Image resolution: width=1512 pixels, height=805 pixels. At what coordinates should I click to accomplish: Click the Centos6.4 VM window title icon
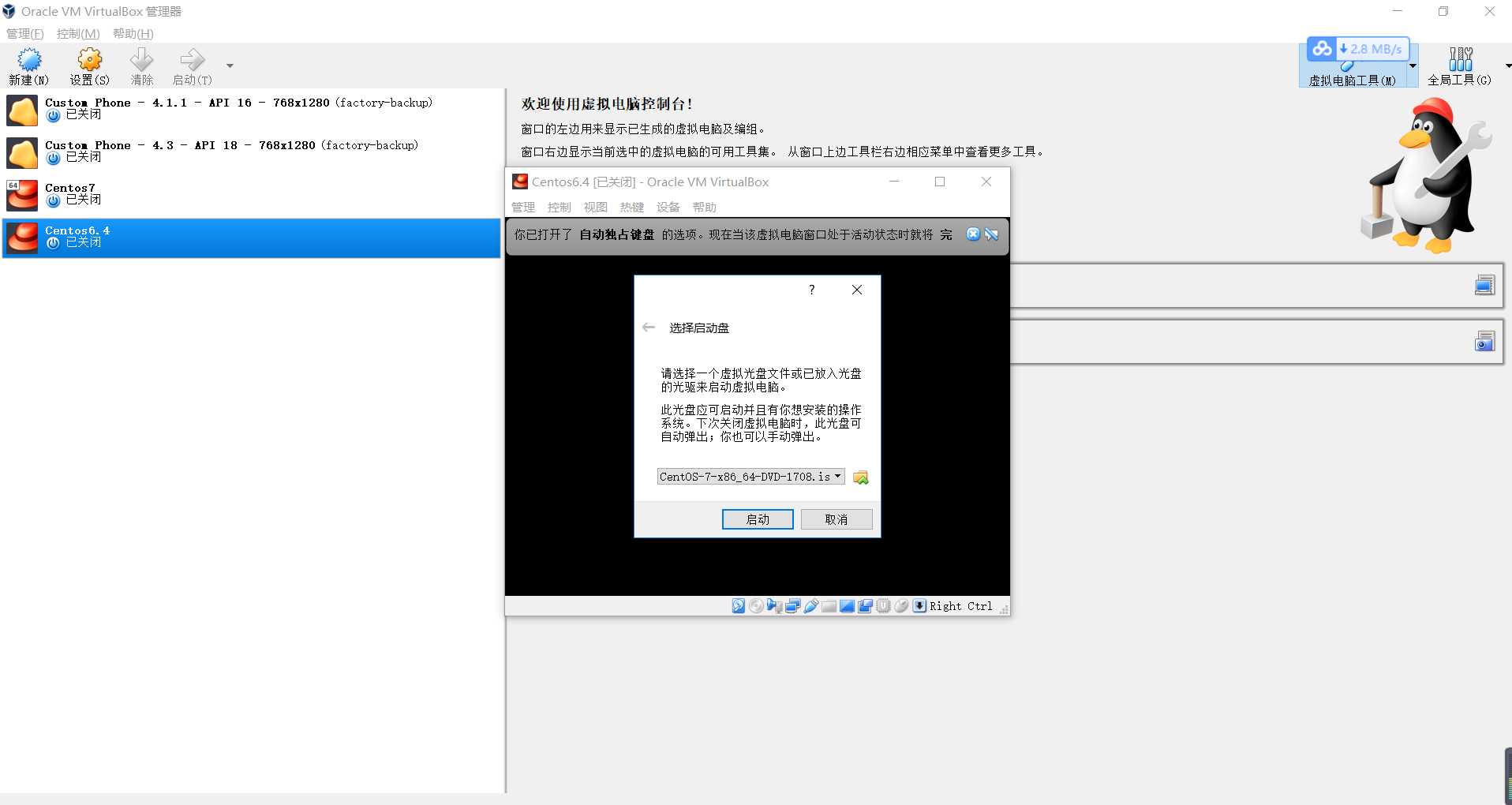520,182
